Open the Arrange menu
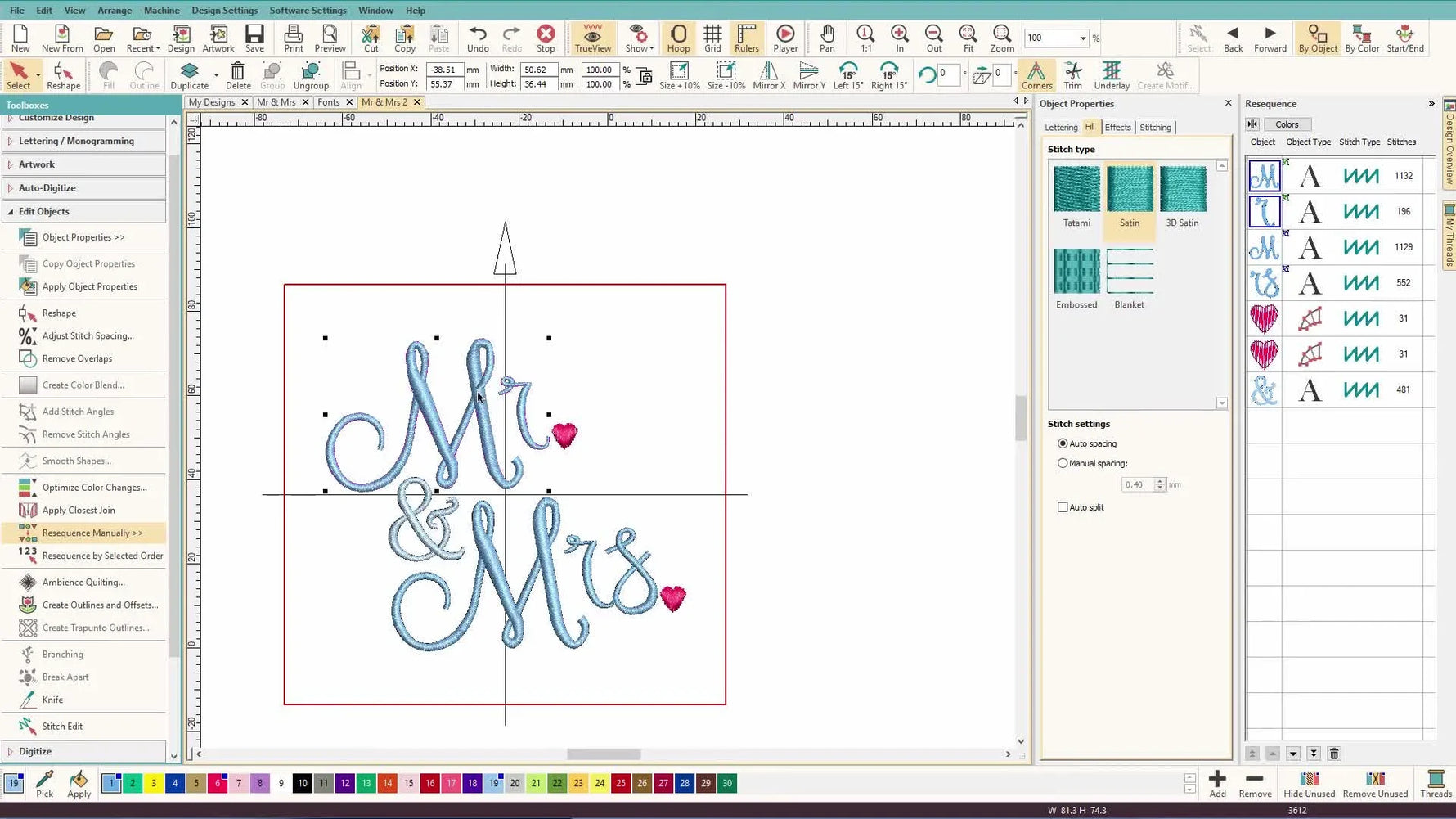Viewport: 1456px width, 819px height. (x=114, y=10)
